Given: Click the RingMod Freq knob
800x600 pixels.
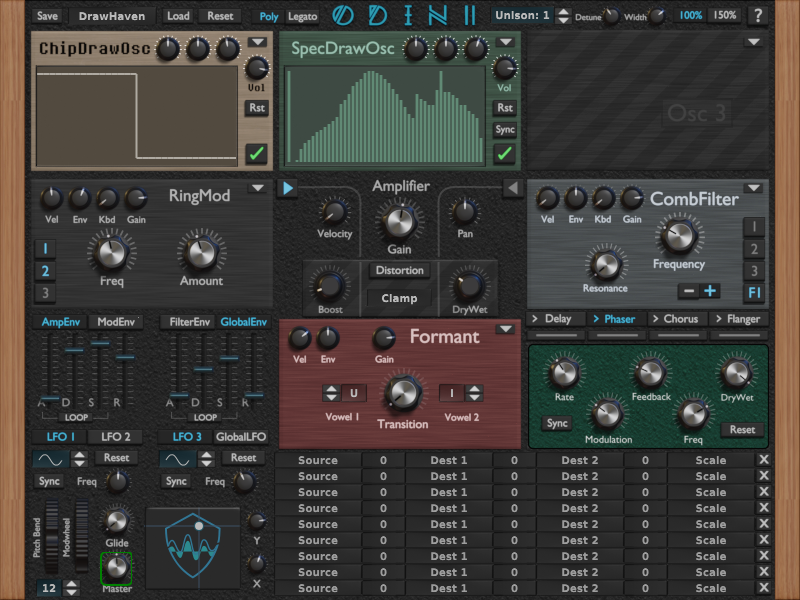Looking at the screenshot, I should click(111, 253).
